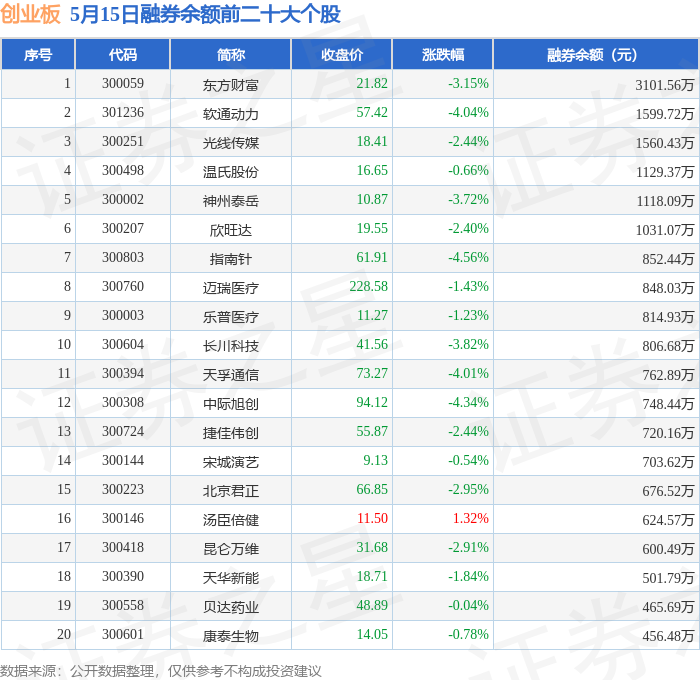
Task: Click stock code 301236
Action: click(x=123, y=113)
